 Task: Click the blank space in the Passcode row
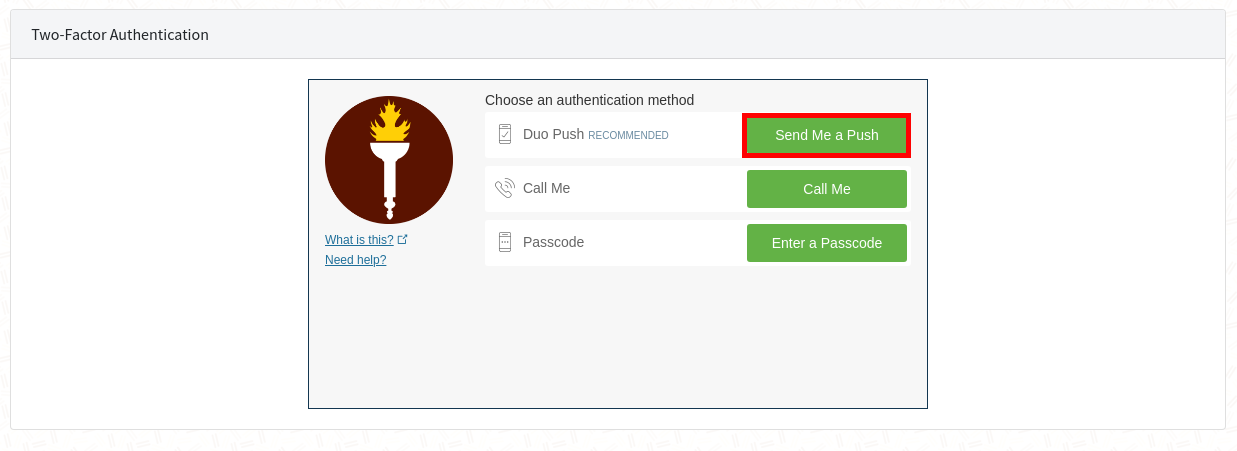coord(660,243)
